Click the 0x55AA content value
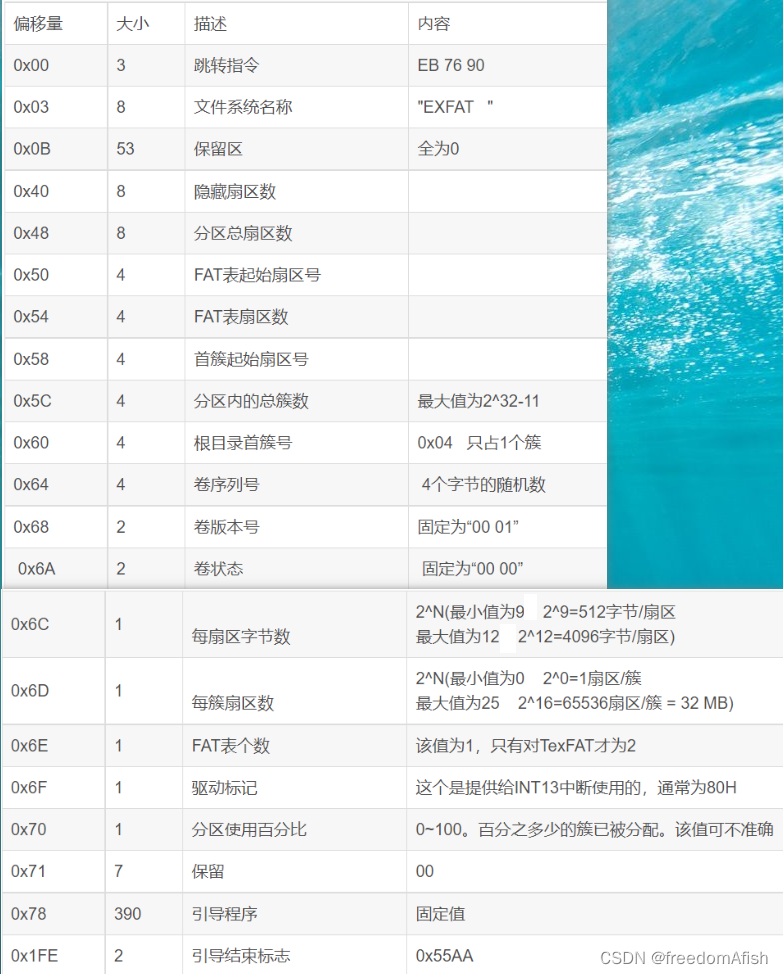Screen dimensions: 783x974 click(445, 955)
